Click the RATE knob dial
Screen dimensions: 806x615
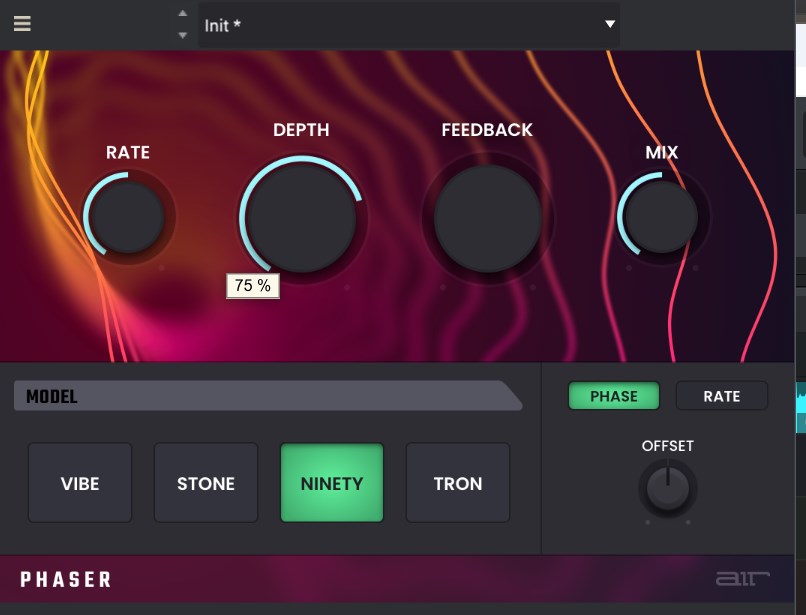(x=127, y=217)
